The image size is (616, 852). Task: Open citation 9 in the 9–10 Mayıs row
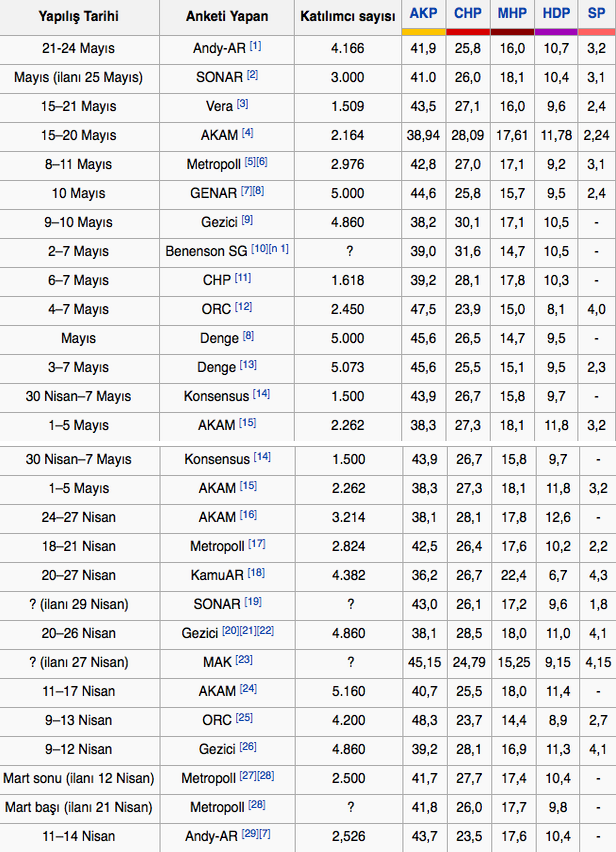[246, 220]
